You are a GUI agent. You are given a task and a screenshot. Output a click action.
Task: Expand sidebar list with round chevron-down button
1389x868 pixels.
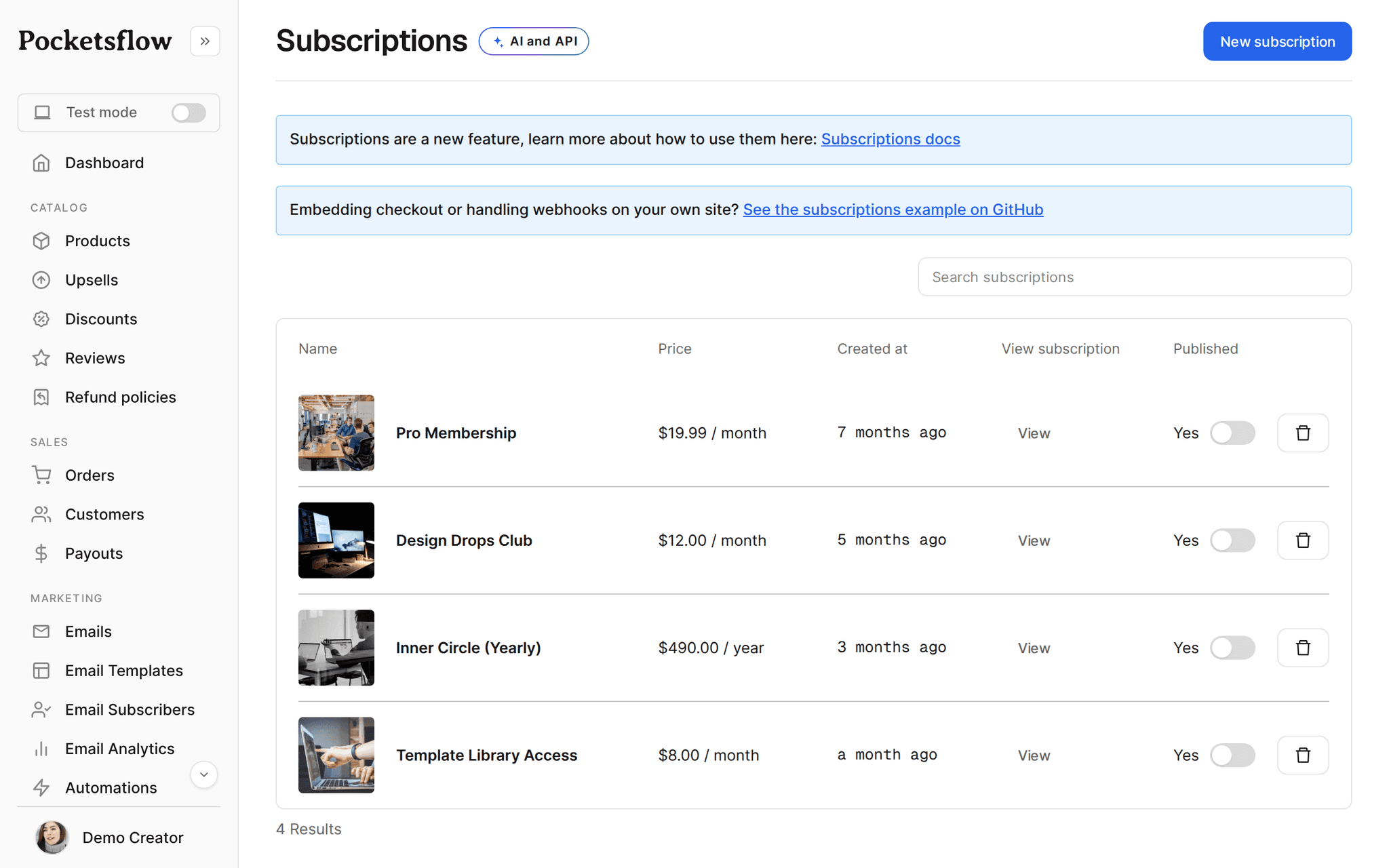click(x=203, y=774)
